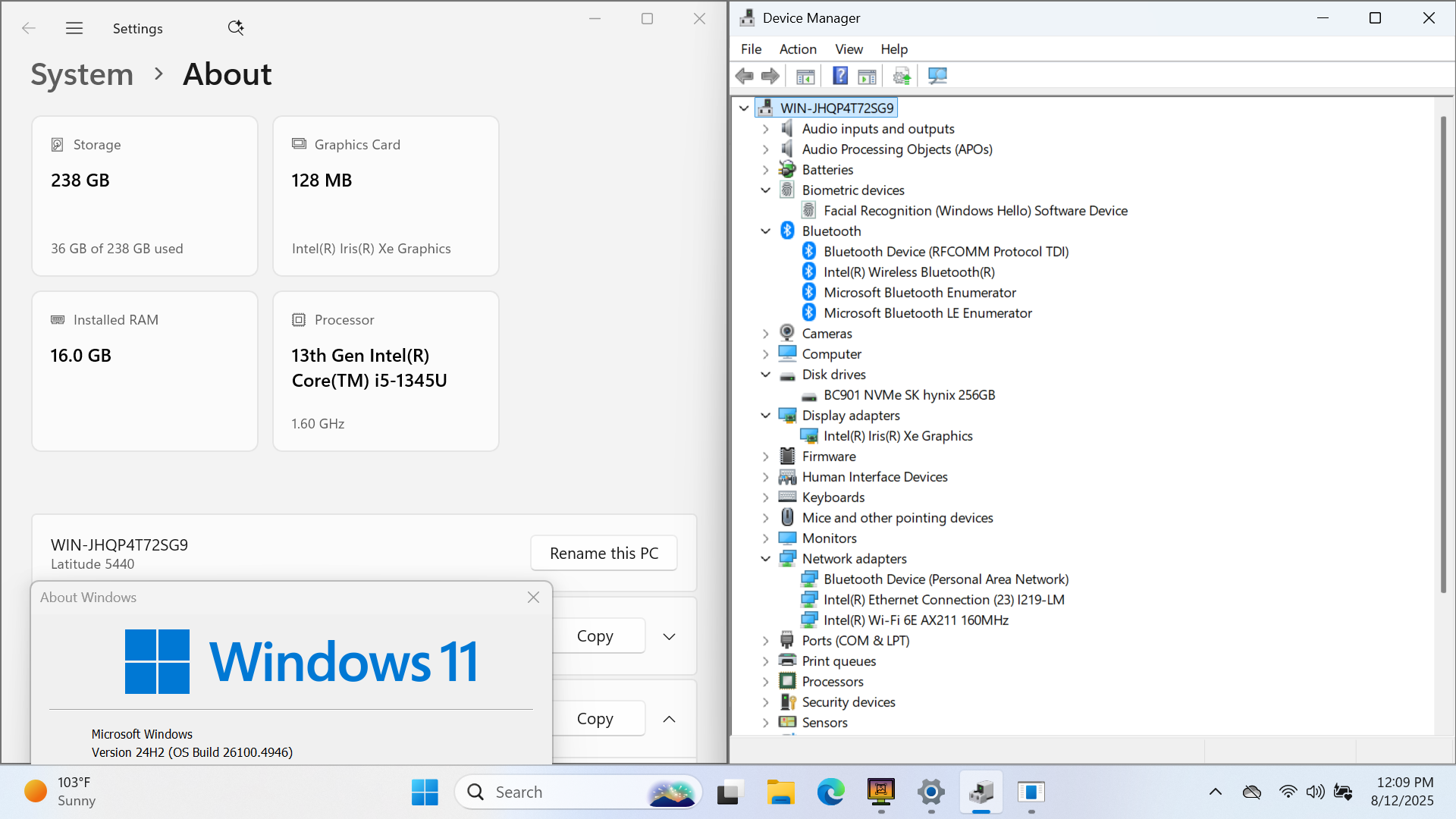Go back using the Settings back arrow
This screenshot has width=1456, height=819.
click(29, 29)
